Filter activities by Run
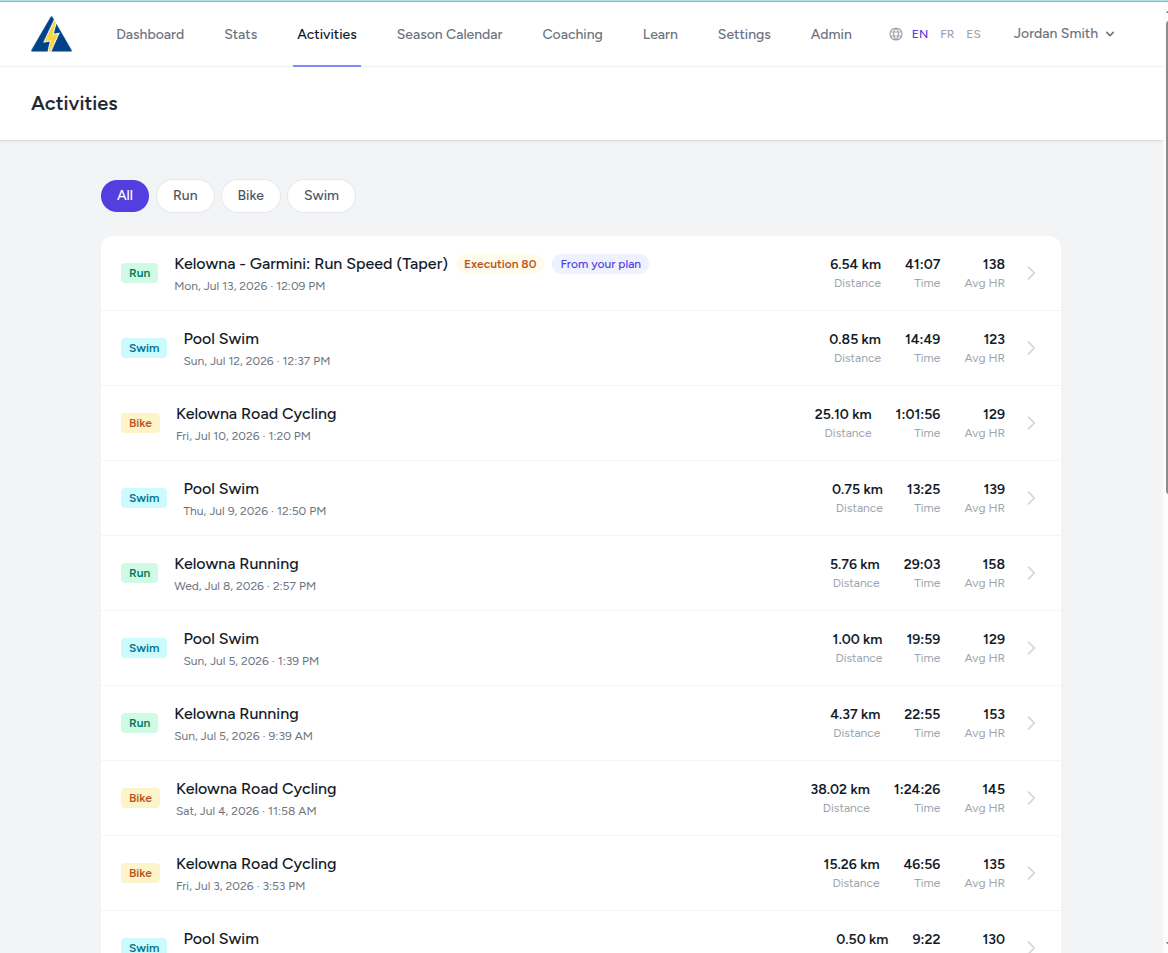The height and width of the screenshot is (953, 1168). (185, 196)
